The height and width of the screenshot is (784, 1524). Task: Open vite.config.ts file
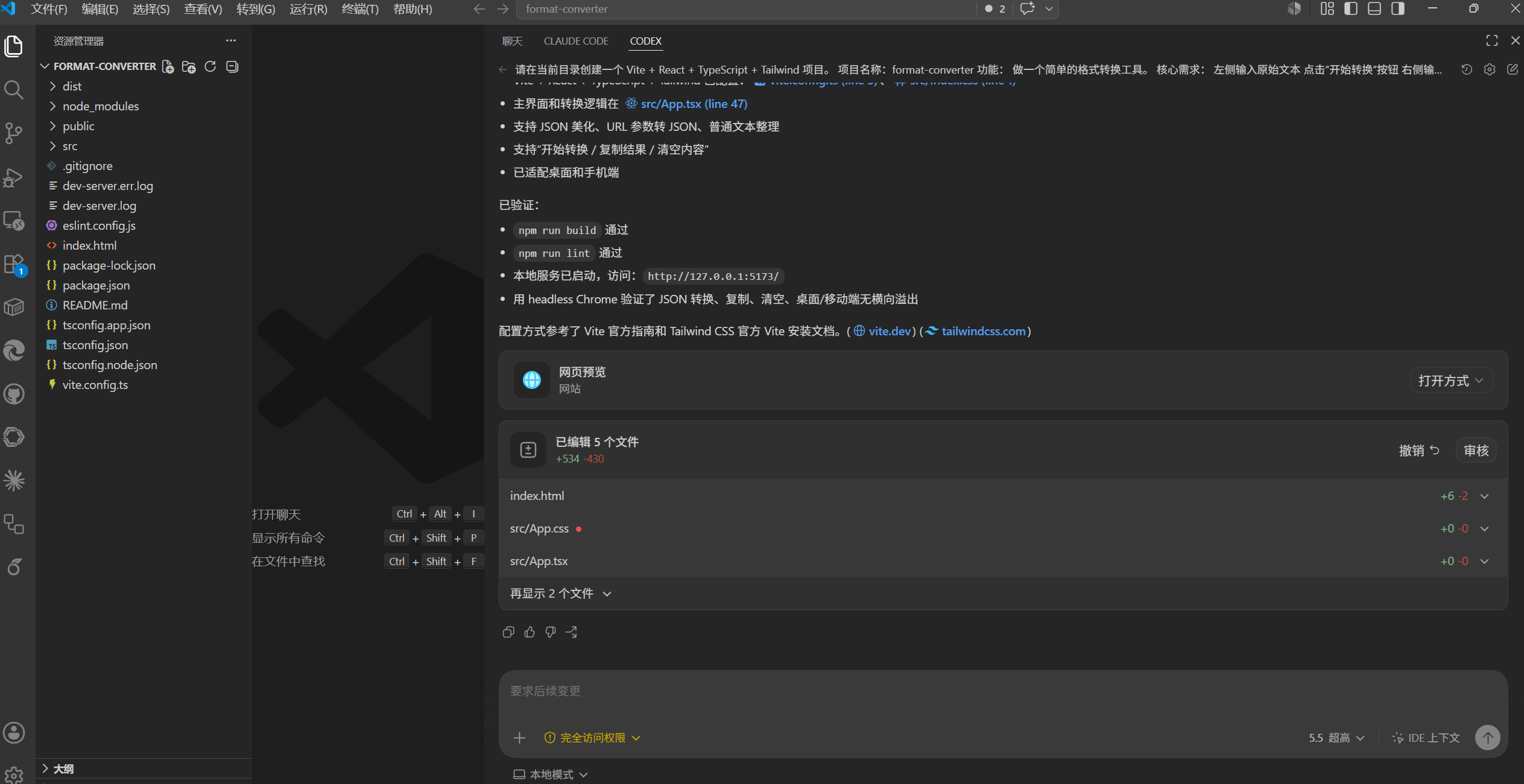pos(144,385)
